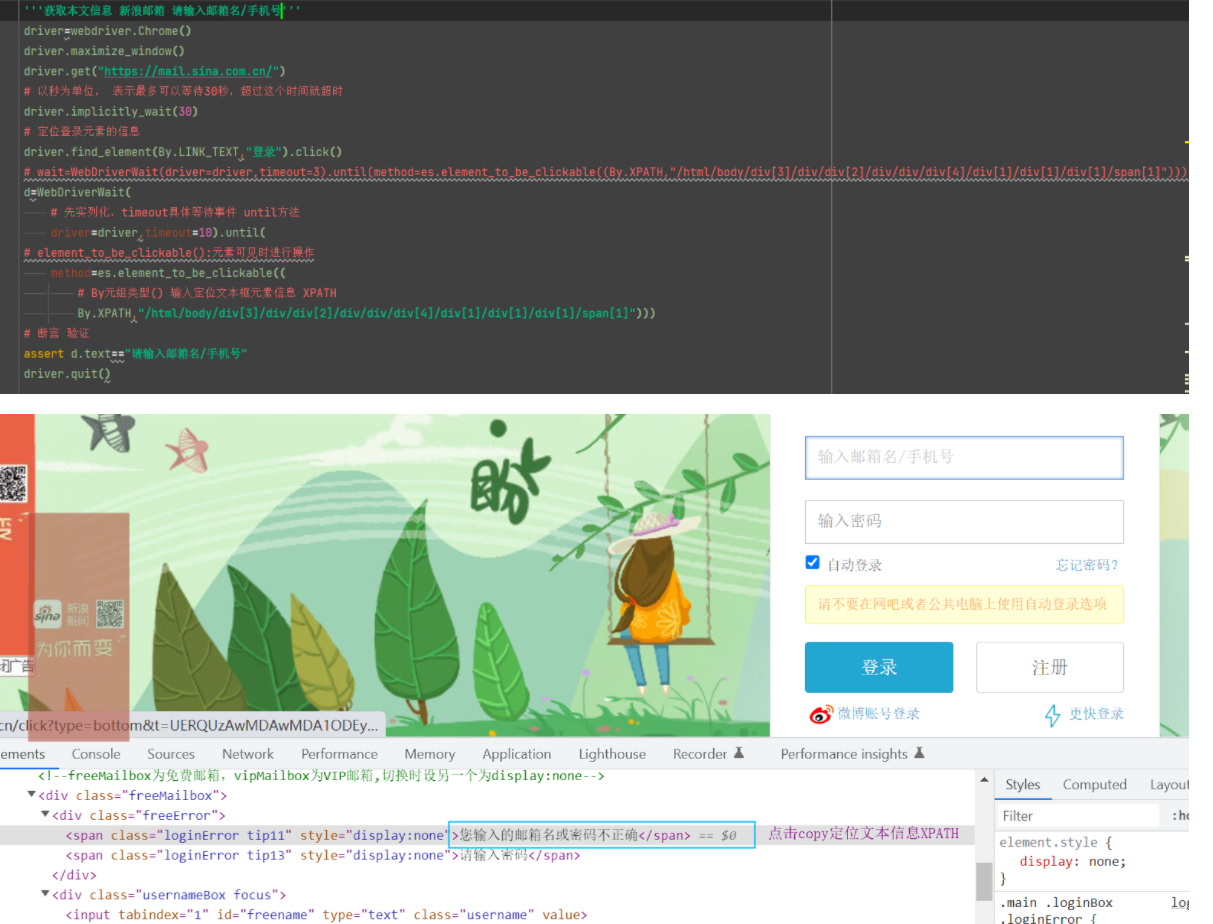Screen dimensions: 1213x924
Task: Click the blue 登录 button
Action: click(x=879, y=667)
